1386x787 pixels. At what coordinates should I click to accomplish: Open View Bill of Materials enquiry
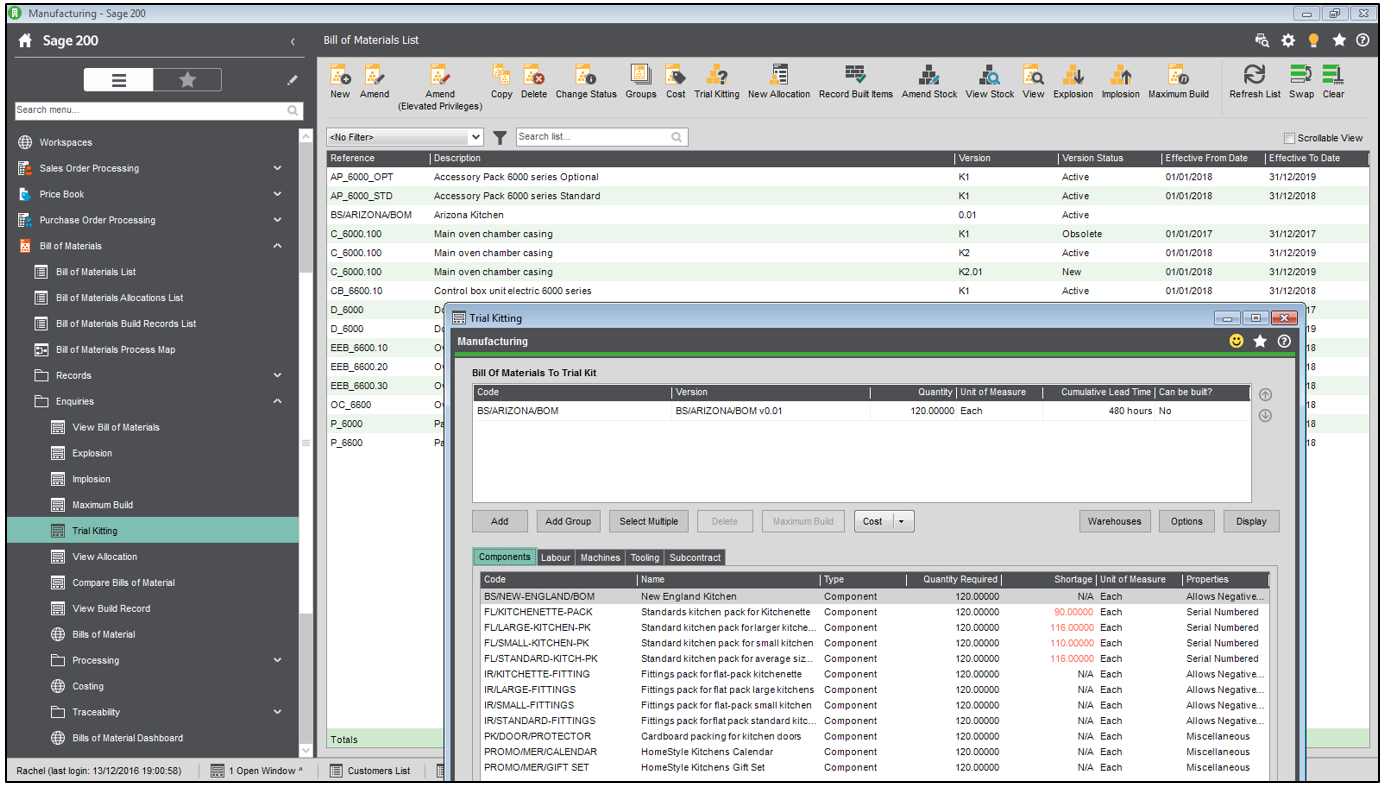coord(116,428)
